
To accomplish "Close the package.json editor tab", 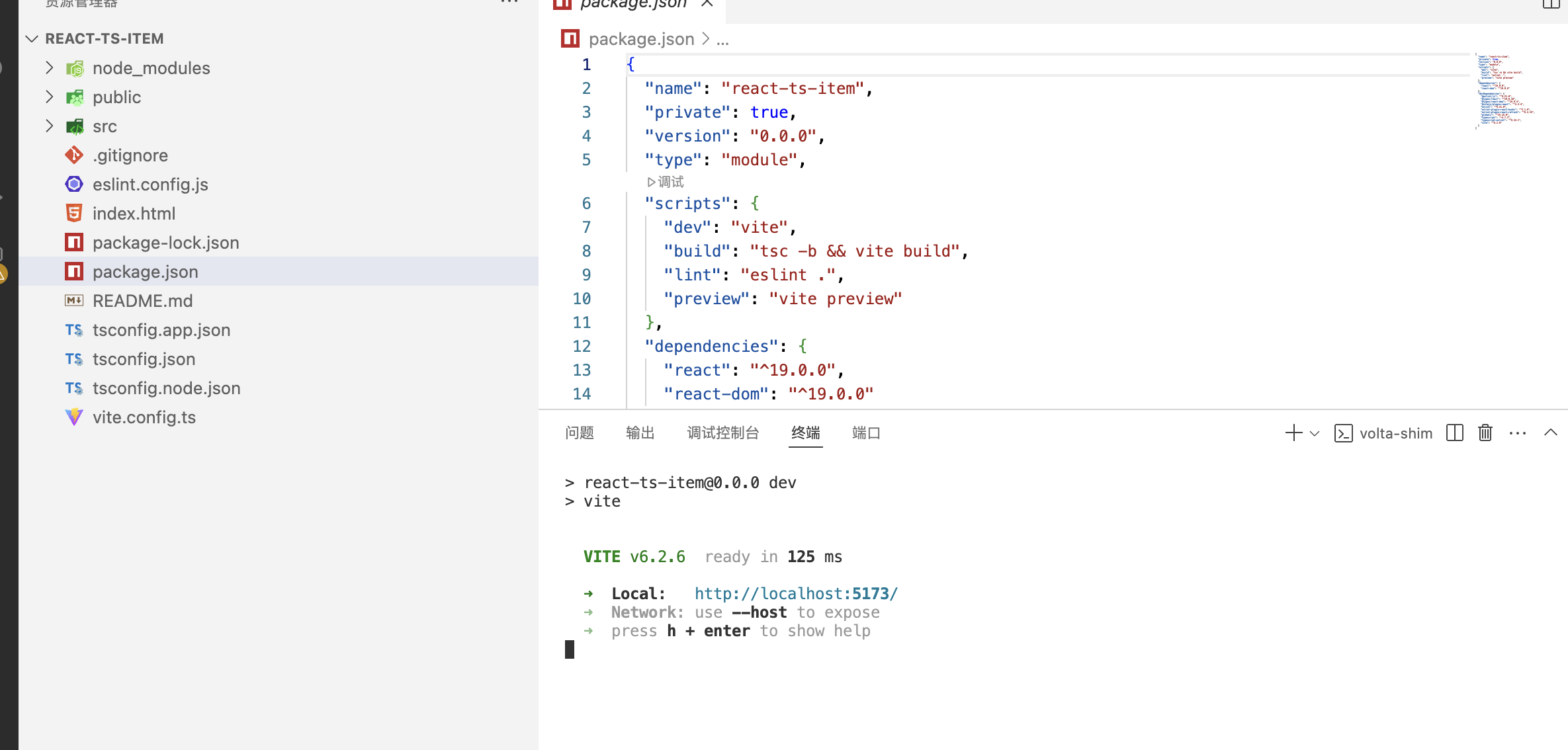I will (x=707, y=4).
